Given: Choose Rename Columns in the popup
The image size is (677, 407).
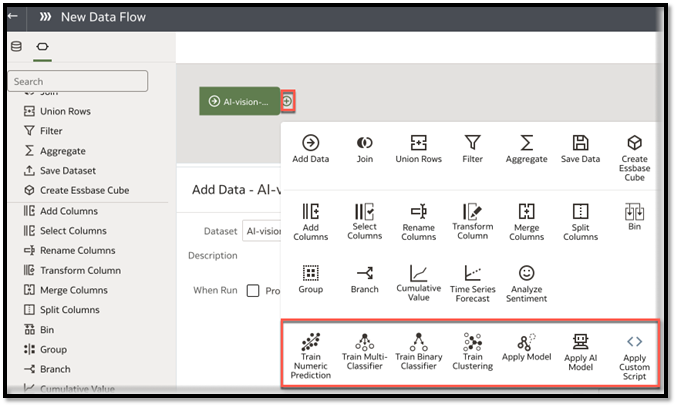Looking at the screenshot, I should 418,222.
